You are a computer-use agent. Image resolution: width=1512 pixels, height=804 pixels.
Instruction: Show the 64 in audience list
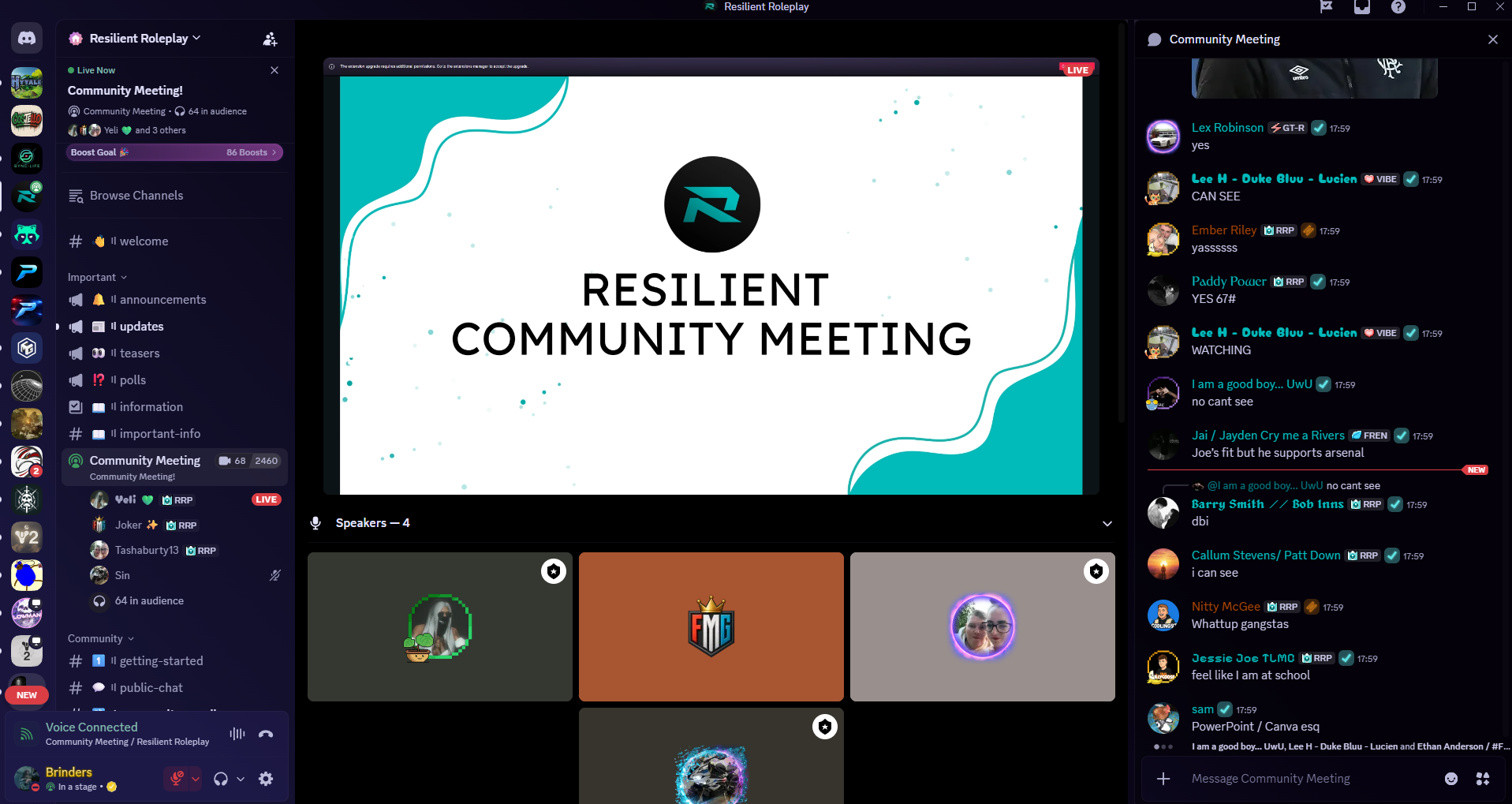coord(185,600)
